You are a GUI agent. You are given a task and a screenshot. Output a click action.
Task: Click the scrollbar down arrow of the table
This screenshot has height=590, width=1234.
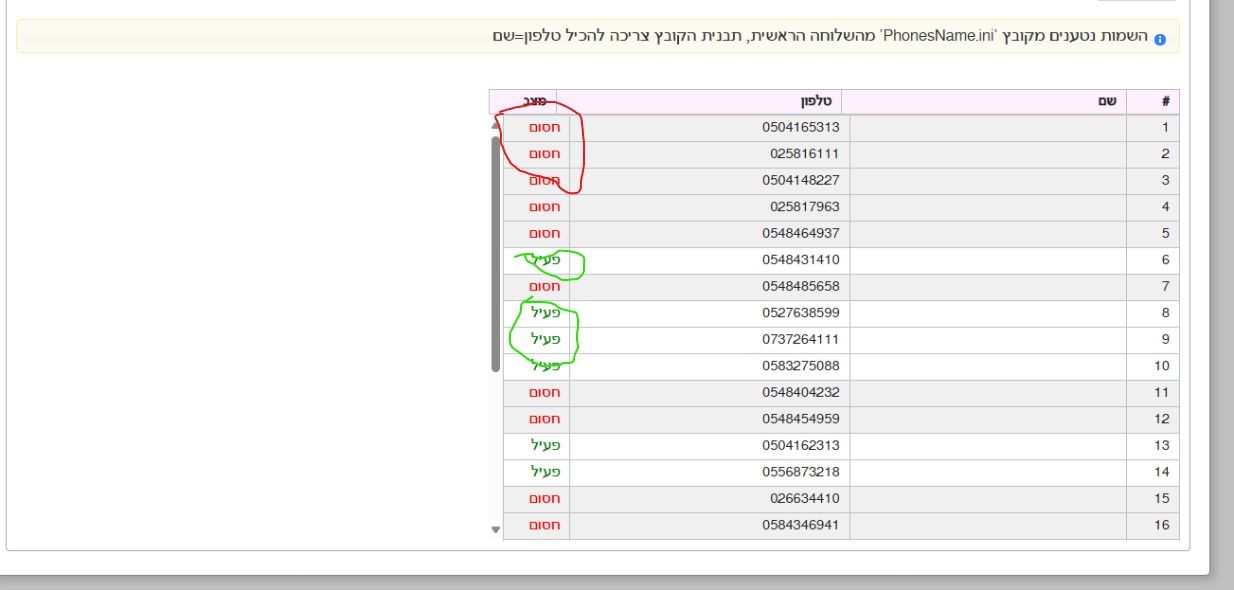coord(496,529)
